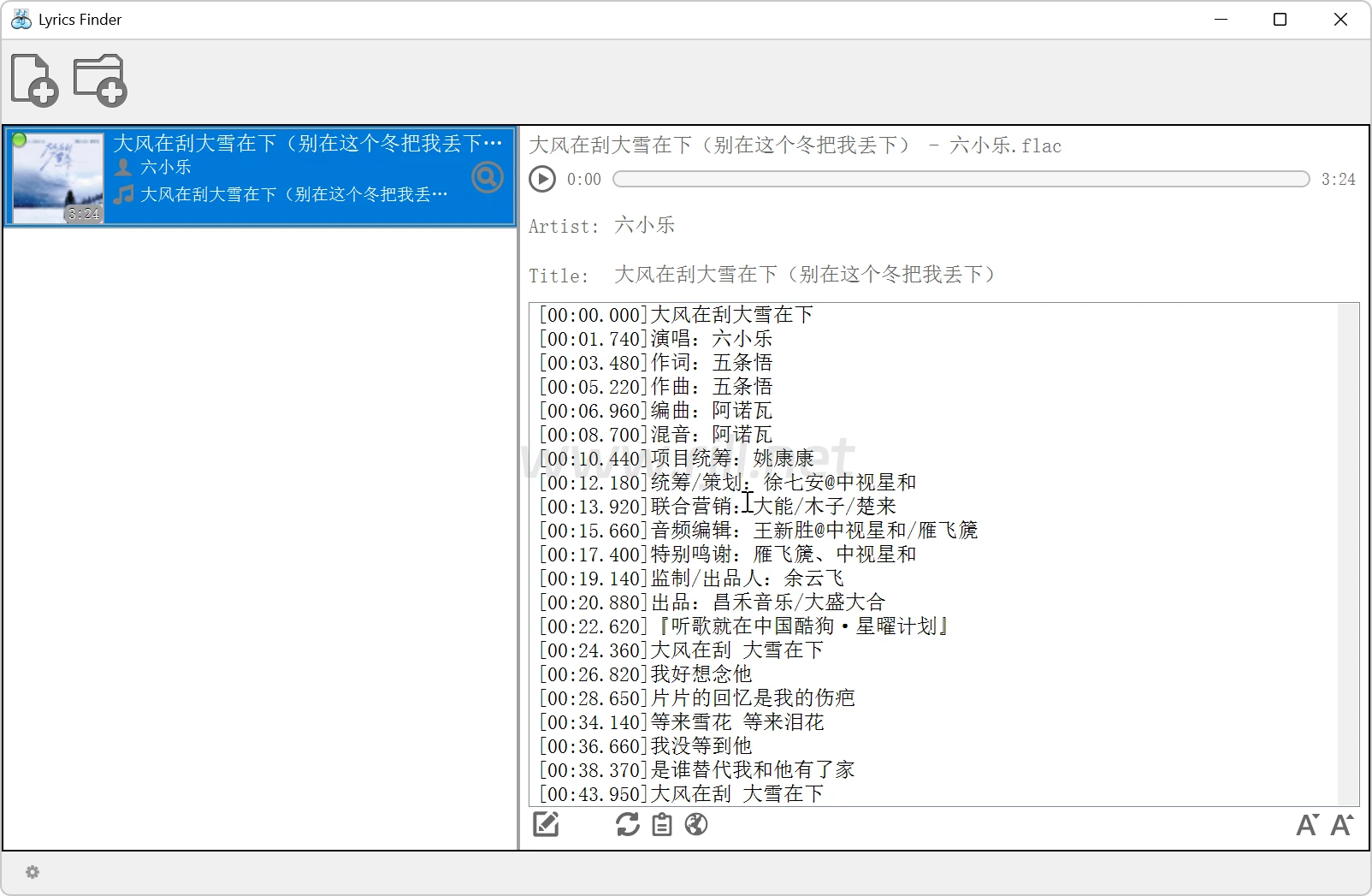
Task: Click the album cover thumbnail in the list
Action: click(59, 178)
